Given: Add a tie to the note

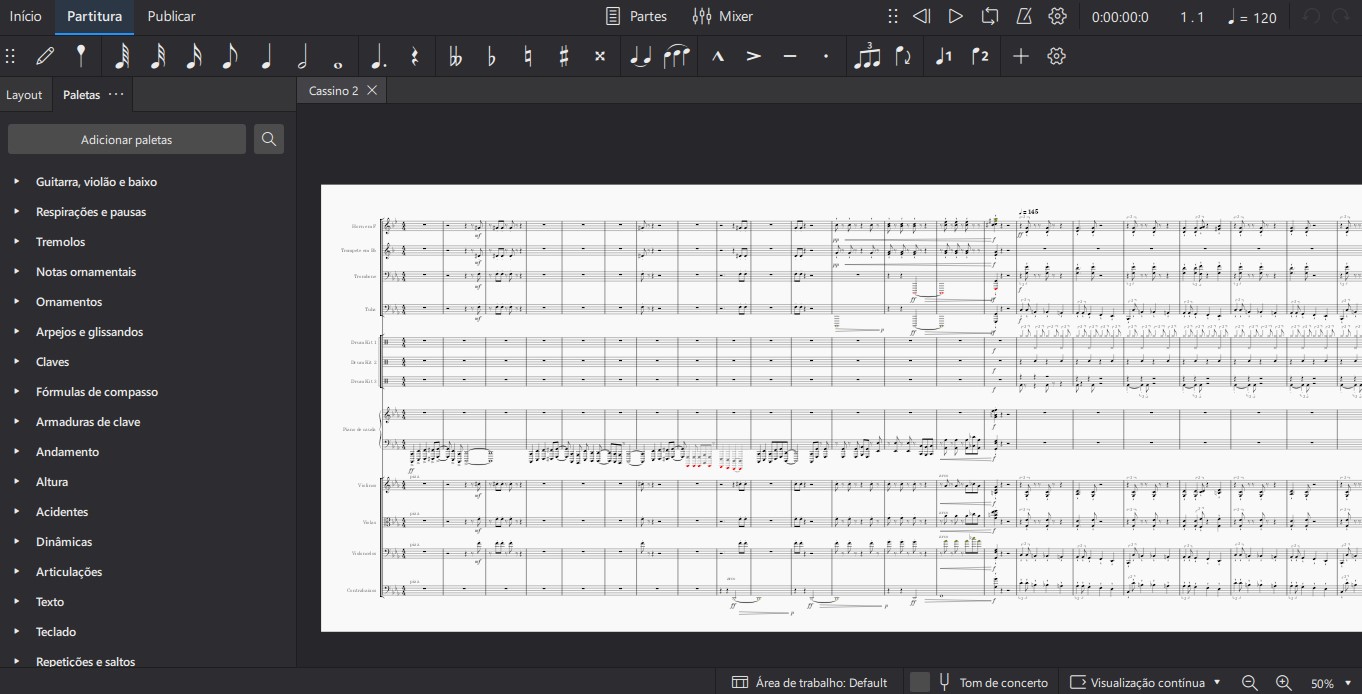Looking at the screenshot, I should coord(640,56).
